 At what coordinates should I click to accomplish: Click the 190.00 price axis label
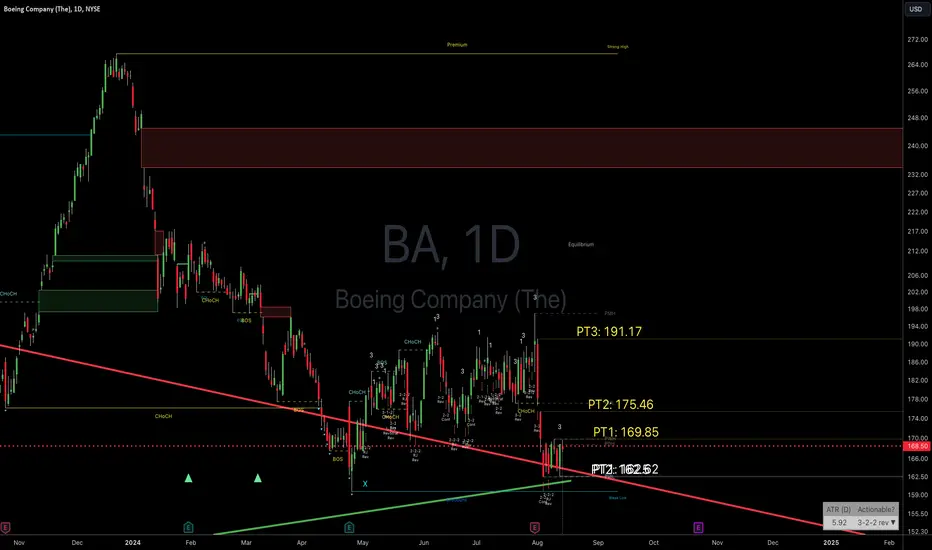point(917,344)
